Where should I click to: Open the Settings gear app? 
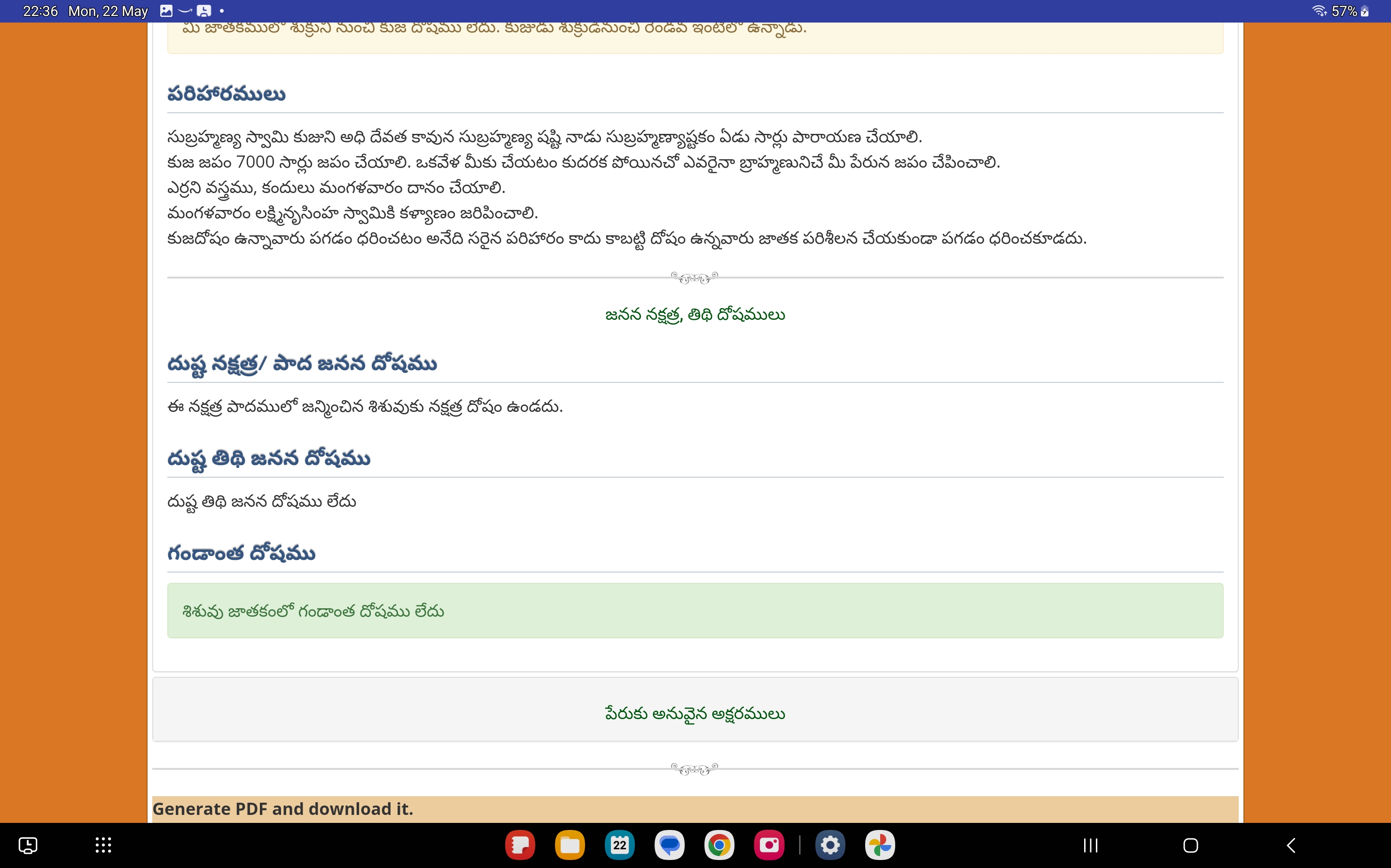[x=830, y=845]
